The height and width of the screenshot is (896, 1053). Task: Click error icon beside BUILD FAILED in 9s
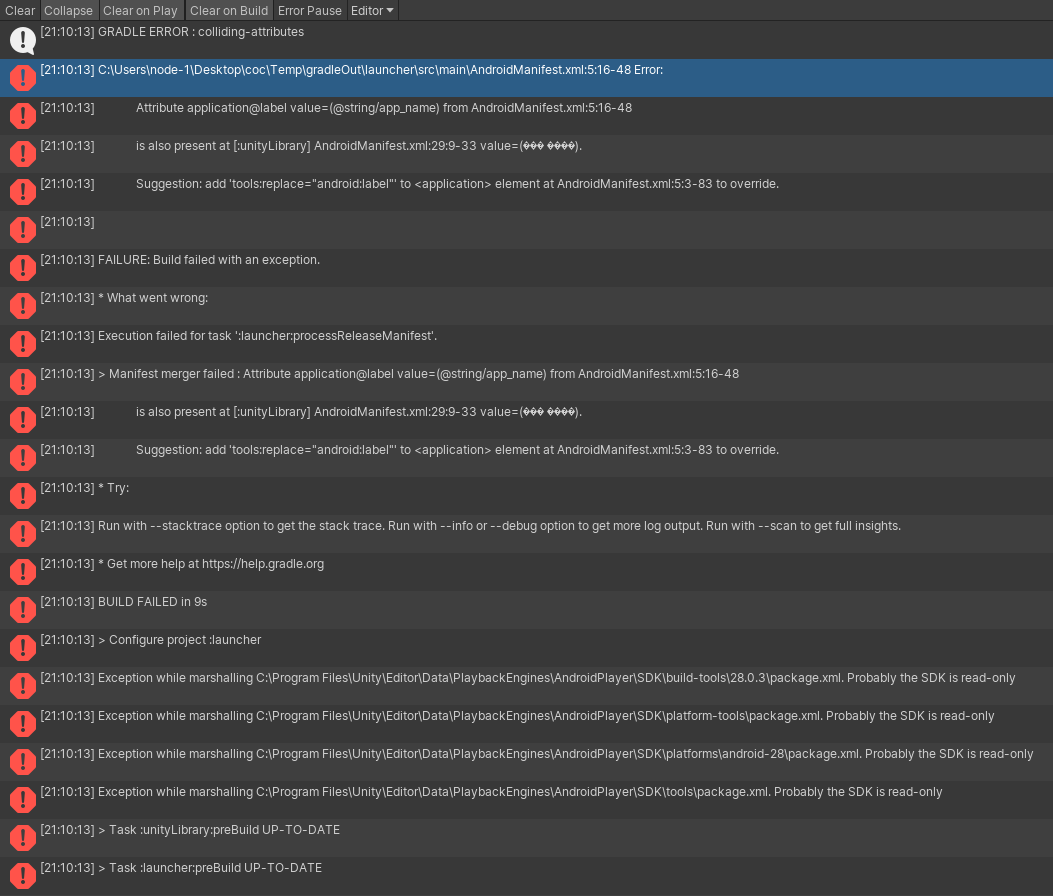pyautogui.click(x=22, y=610)
